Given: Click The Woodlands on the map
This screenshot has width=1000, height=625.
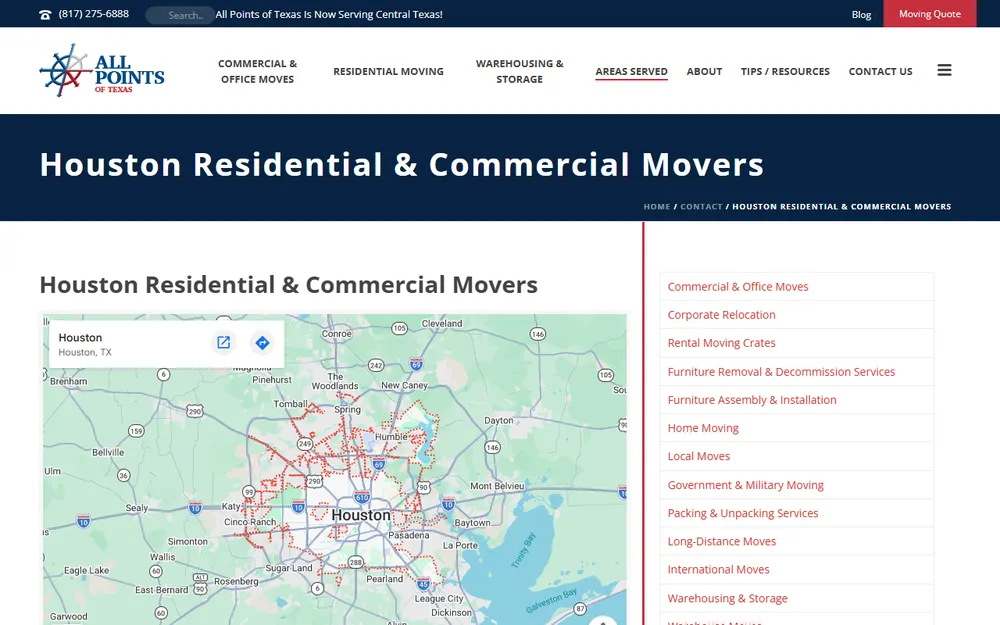Looking at the screenshot, I should (335, 381).
